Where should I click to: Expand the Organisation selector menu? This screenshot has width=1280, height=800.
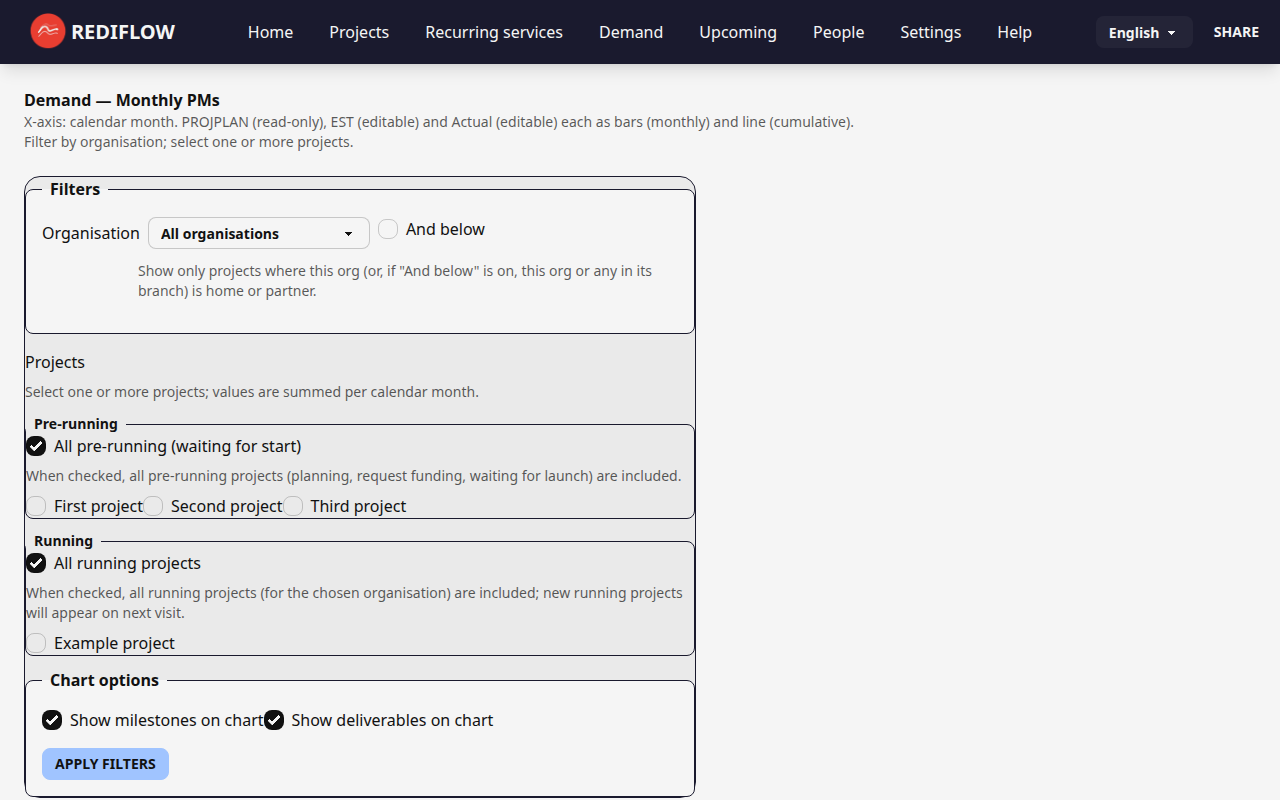tap(258, 233)
